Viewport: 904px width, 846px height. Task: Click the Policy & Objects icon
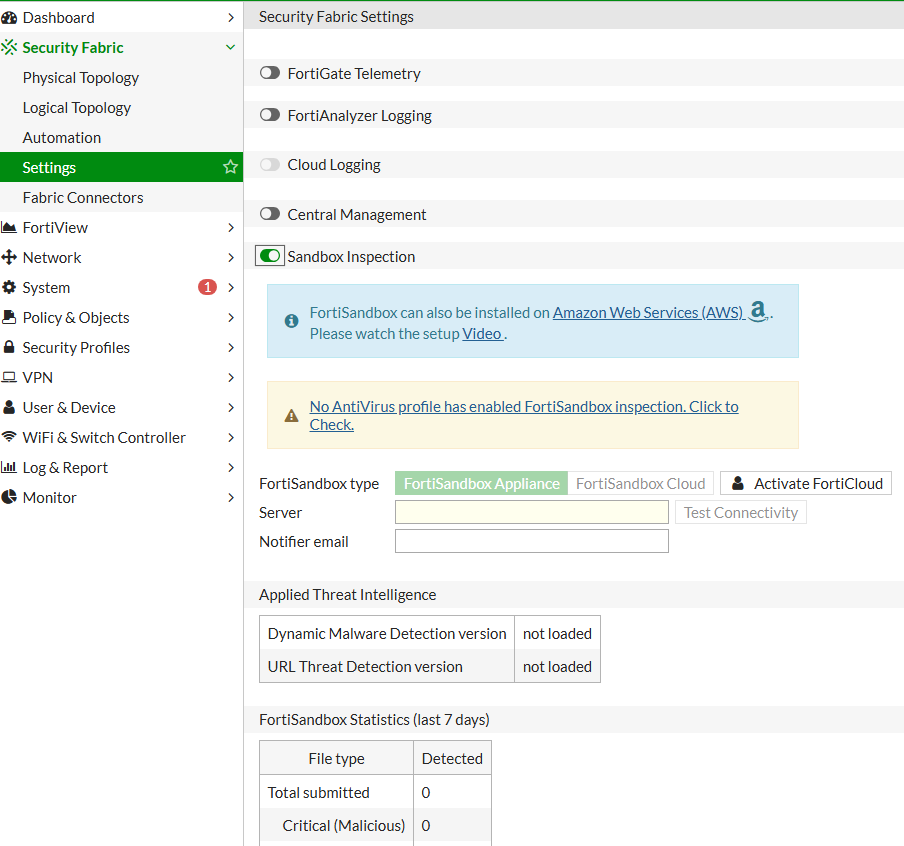9,317
